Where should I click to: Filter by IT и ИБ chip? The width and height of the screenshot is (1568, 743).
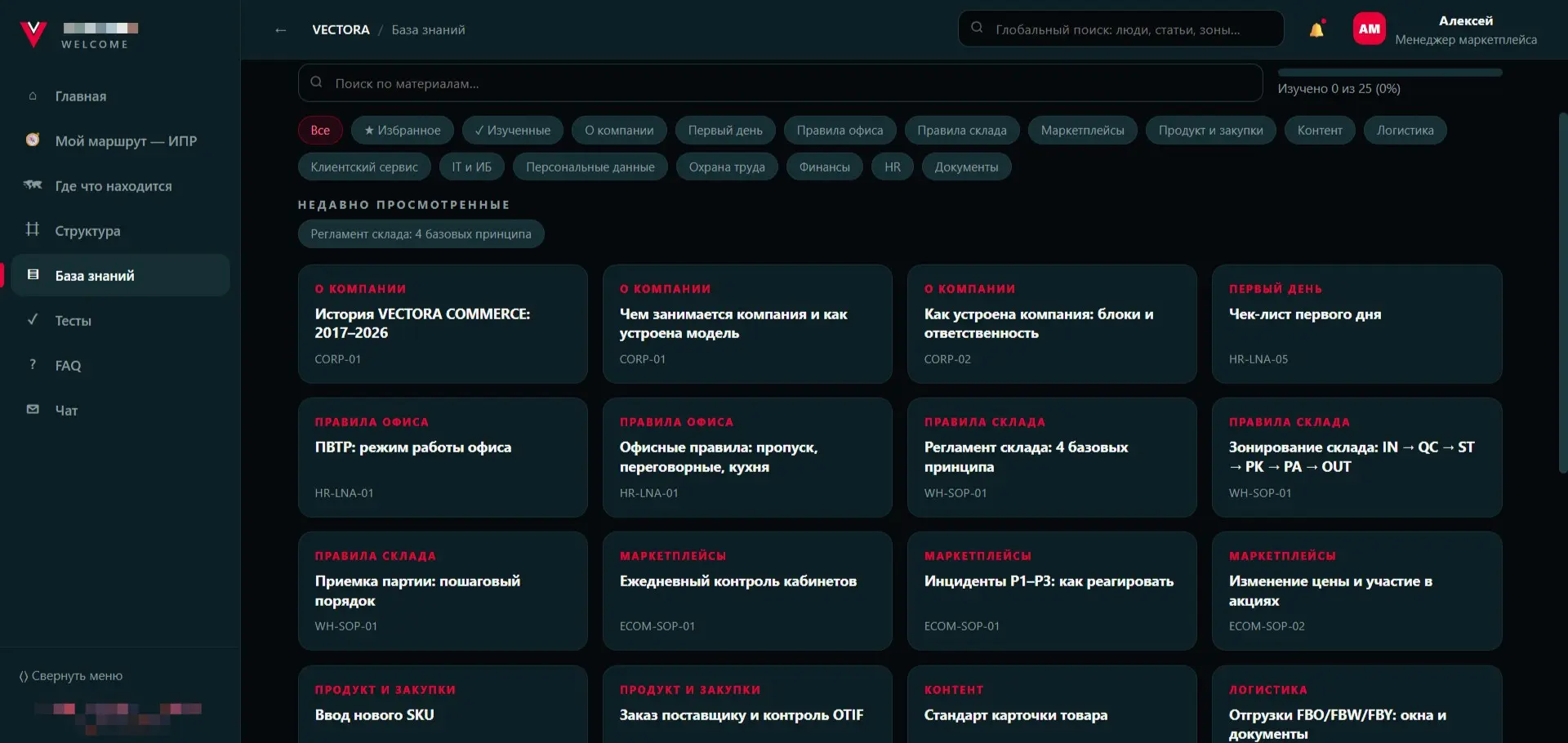[x=472, y=167]
